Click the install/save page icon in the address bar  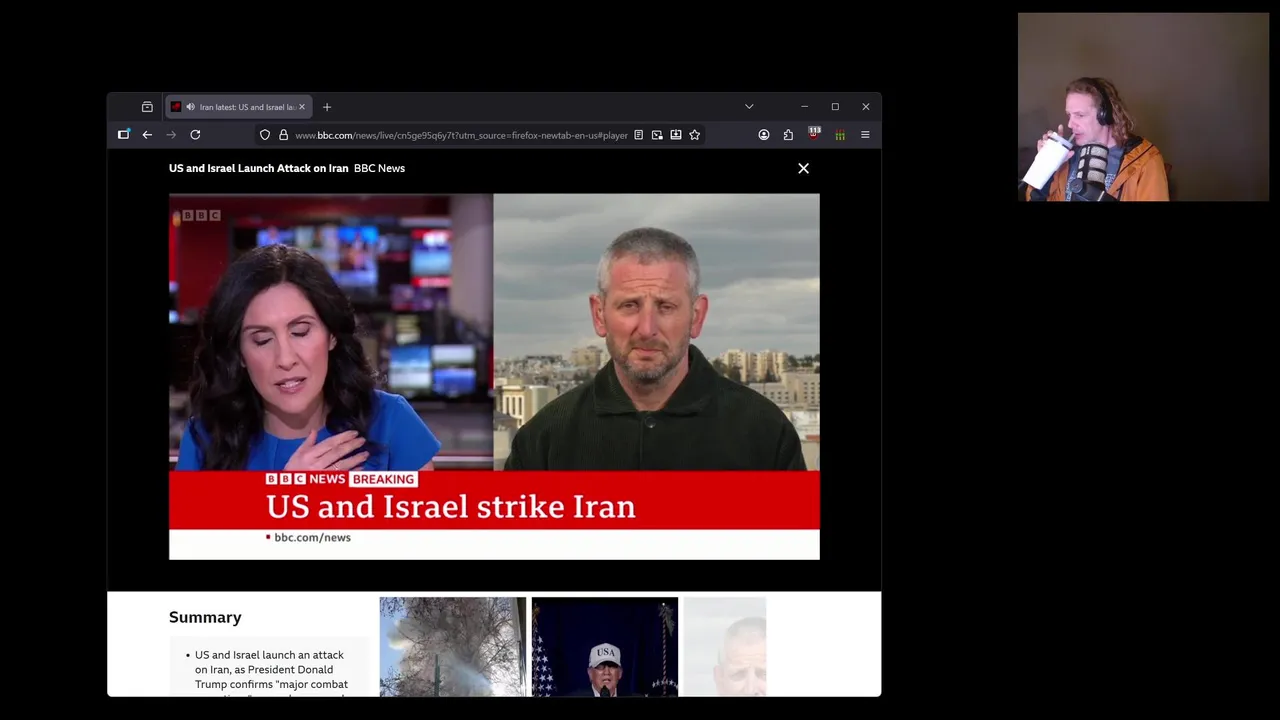point(676,135)
